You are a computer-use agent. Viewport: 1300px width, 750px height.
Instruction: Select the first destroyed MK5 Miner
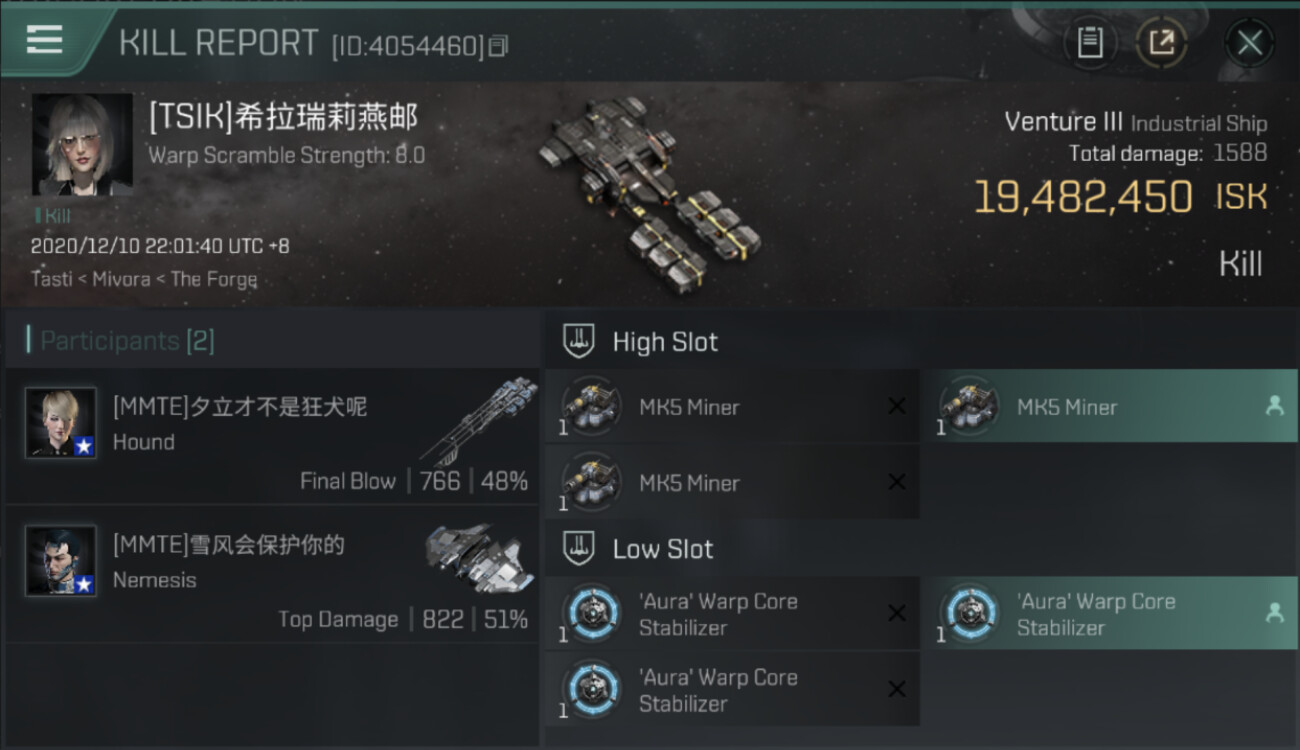[732, 406]
